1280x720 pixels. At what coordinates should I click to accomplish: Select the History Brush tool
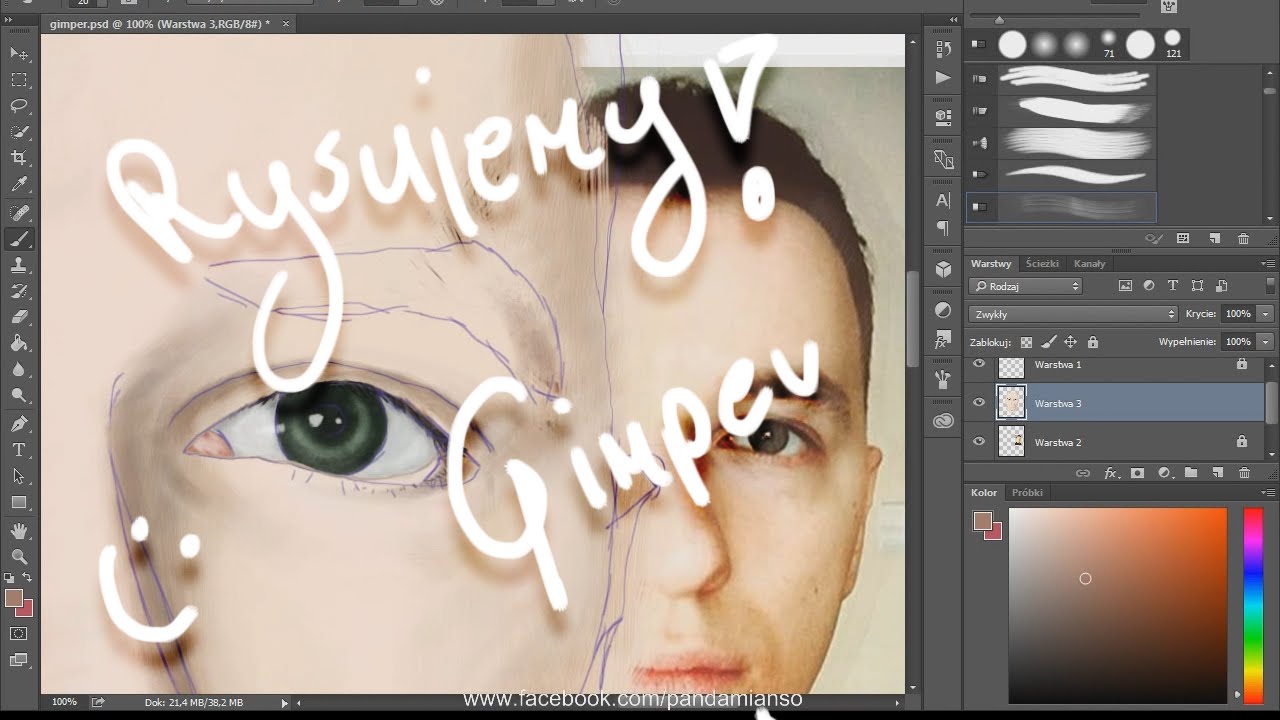(x=19, y=291)
